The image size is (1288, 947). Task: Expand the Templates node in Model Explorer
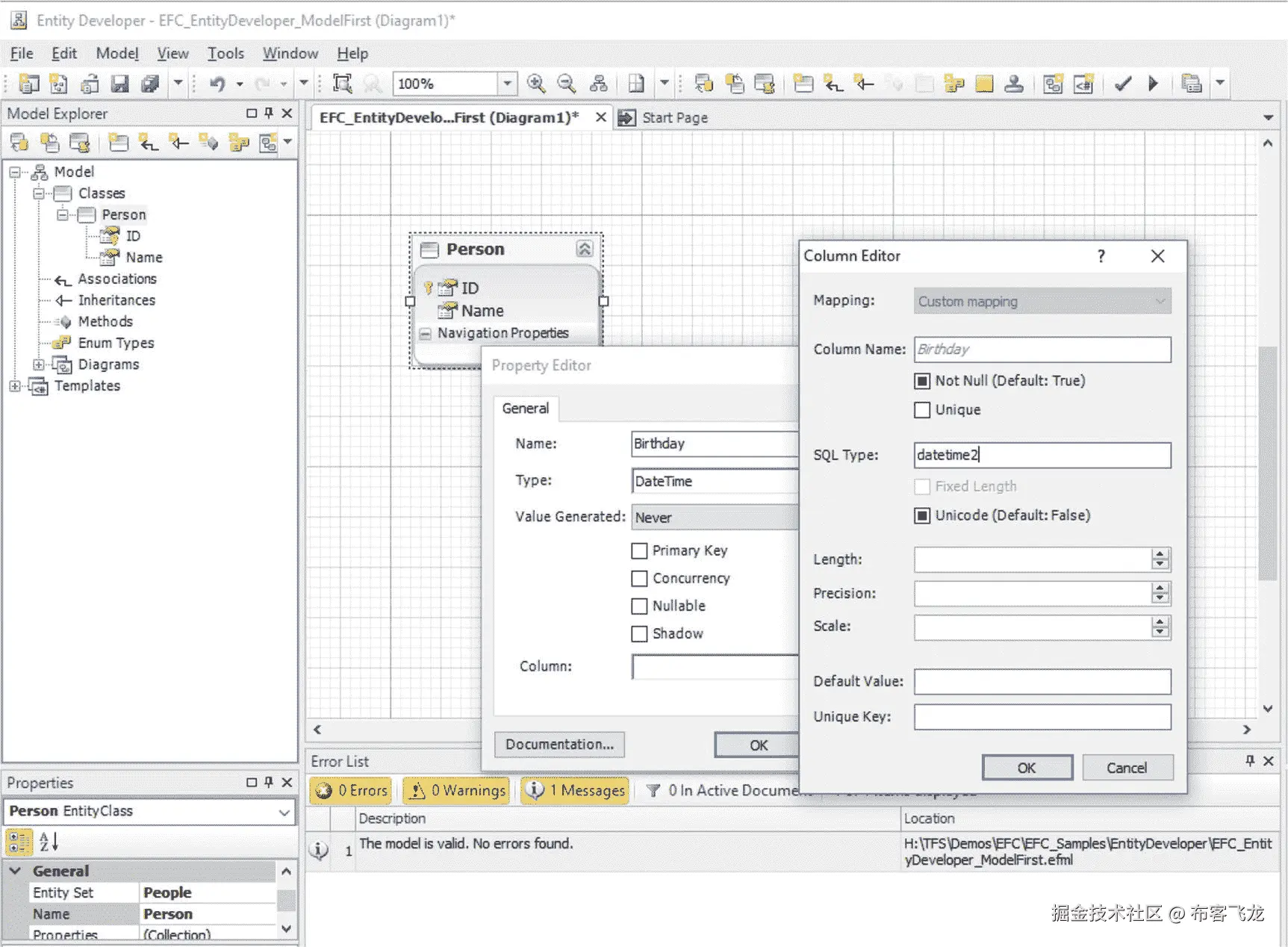15,386
